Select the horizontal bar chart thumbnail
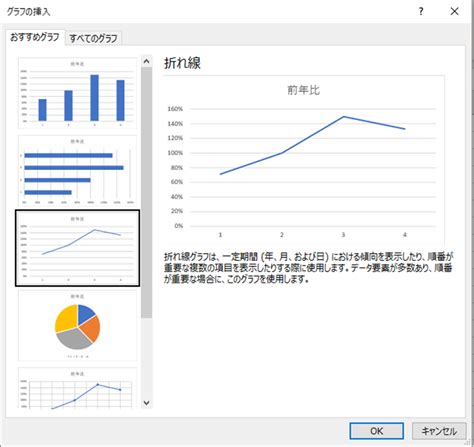Viewport: 474px width, 447px height. coord(77,171)
